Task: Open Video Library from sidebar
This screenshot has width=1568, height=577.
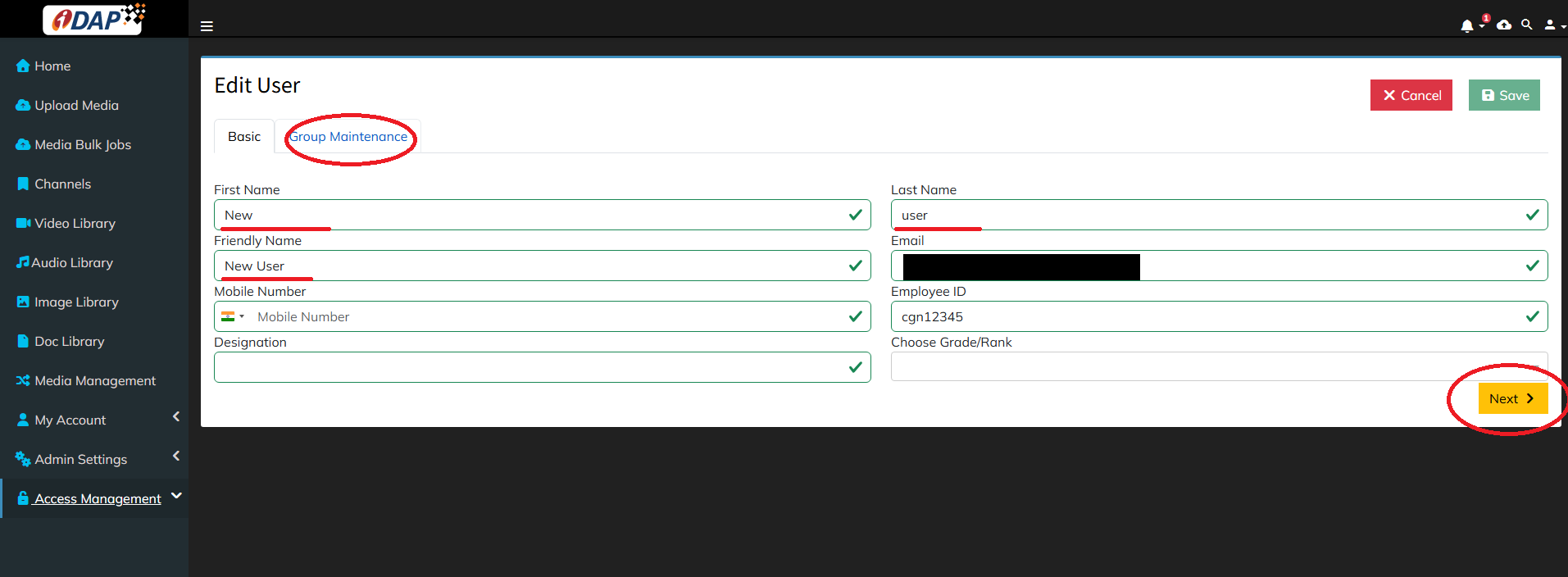Action: [x=75, y=224]
